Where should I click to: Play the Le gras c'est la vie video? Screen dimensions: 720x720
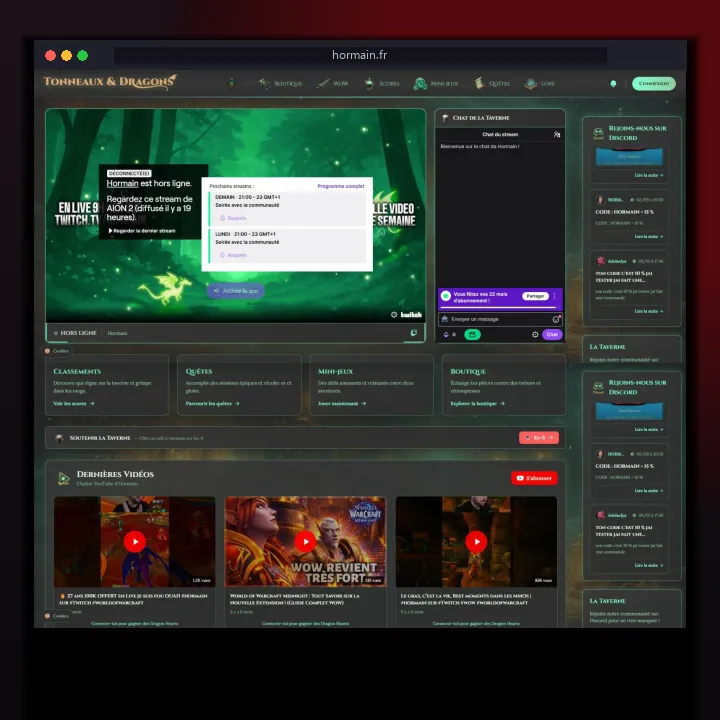pyautogui.click(x=476, y=541)
